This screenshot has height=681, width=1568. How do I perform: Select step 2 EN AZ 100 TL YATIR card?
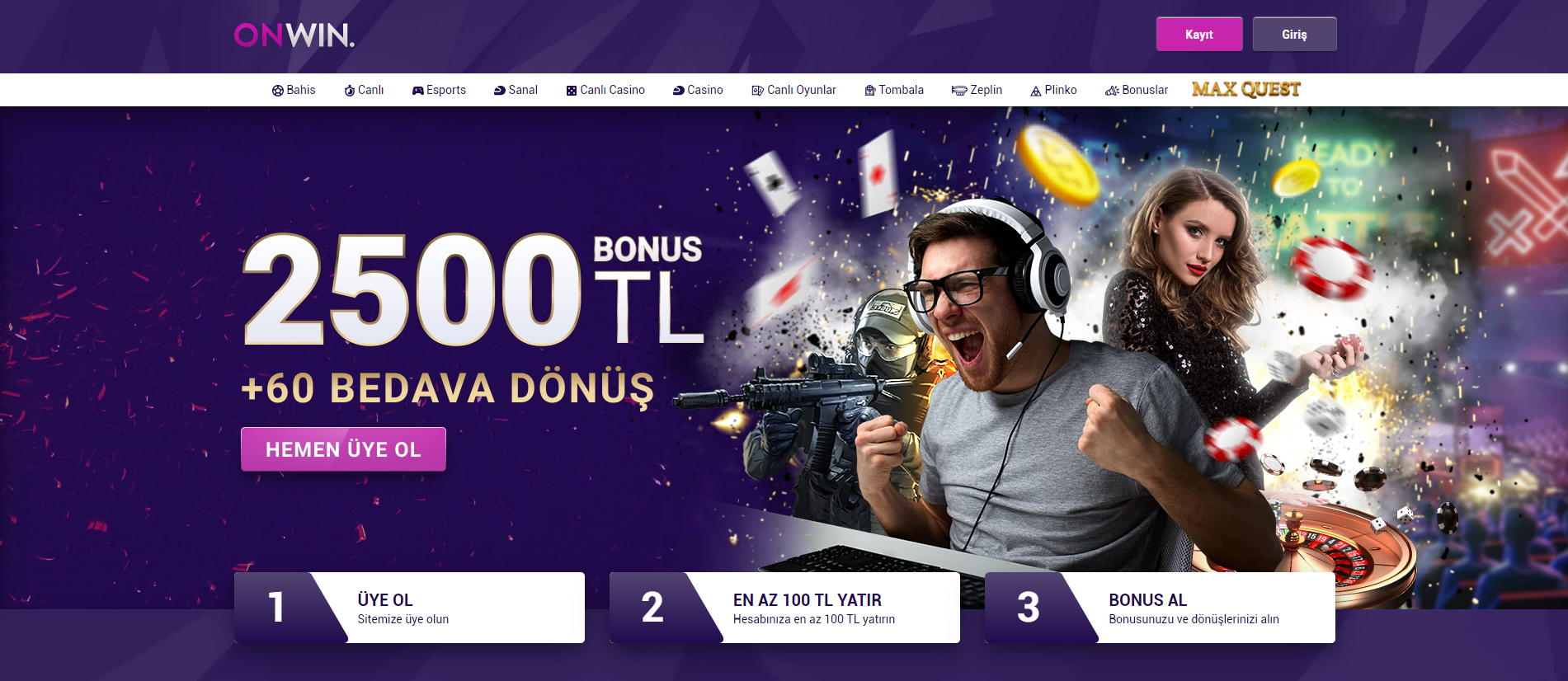coord(784,608)
